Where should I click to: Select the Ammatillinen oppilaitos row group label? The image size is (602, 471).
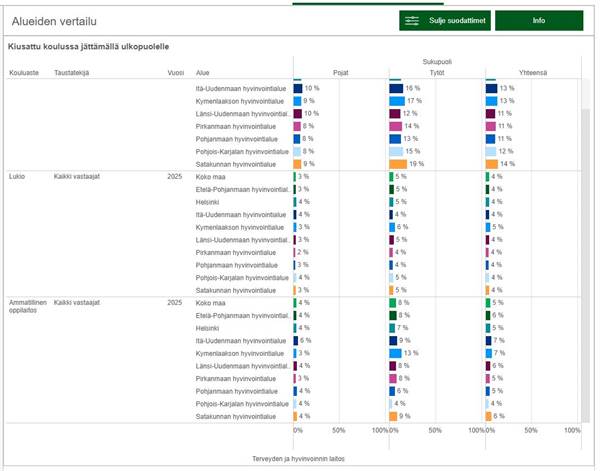(24, 306)
